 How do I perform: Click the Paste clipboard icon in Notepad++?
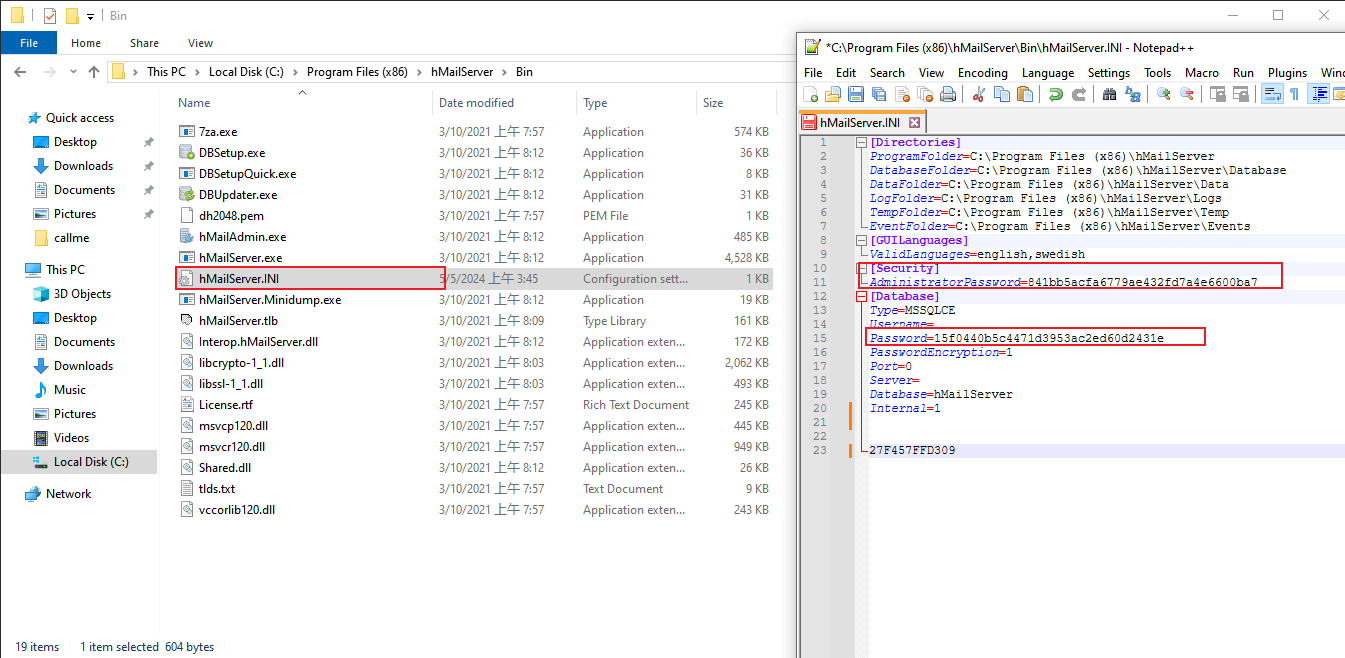1025,94
